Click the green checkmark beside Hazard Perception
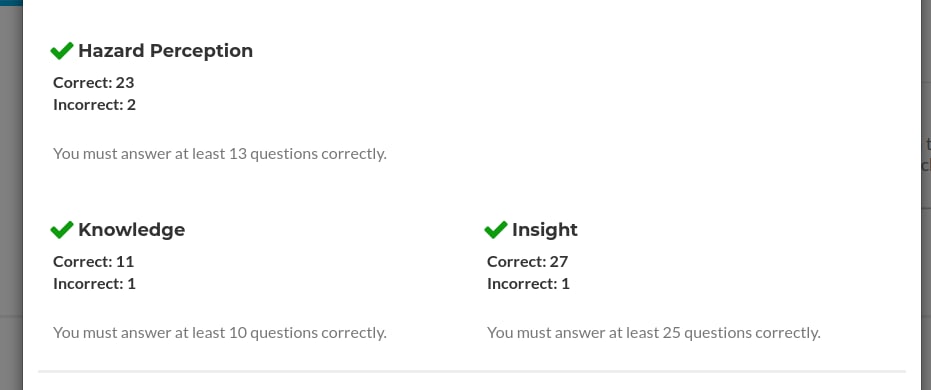The height and width of the screenshot is (390, 931). (x=62, y=51)
